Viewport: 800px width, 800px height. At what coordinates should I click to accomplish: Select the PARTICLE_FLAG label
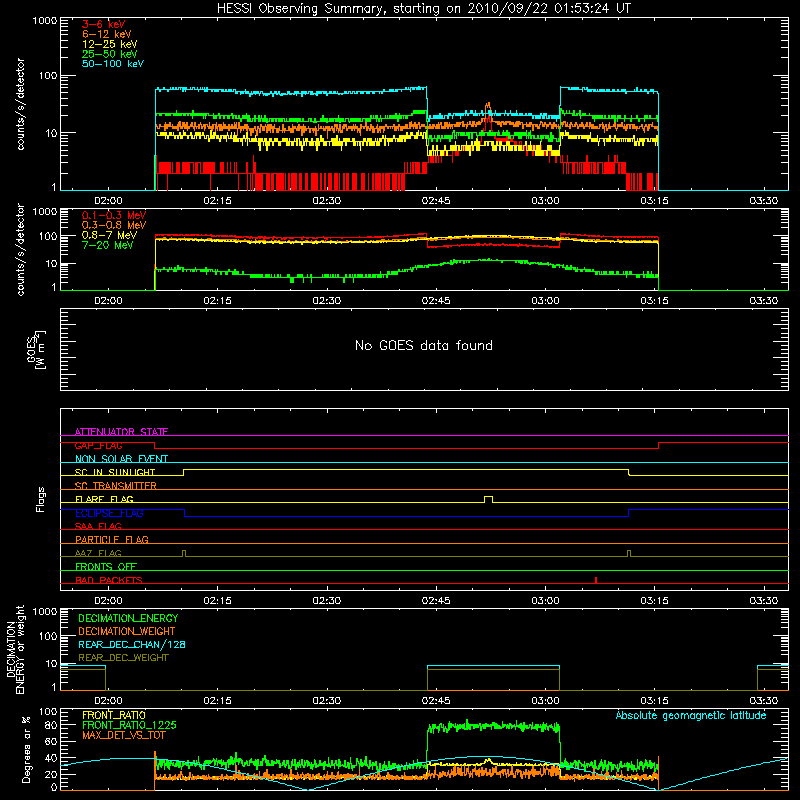(112, 539)
